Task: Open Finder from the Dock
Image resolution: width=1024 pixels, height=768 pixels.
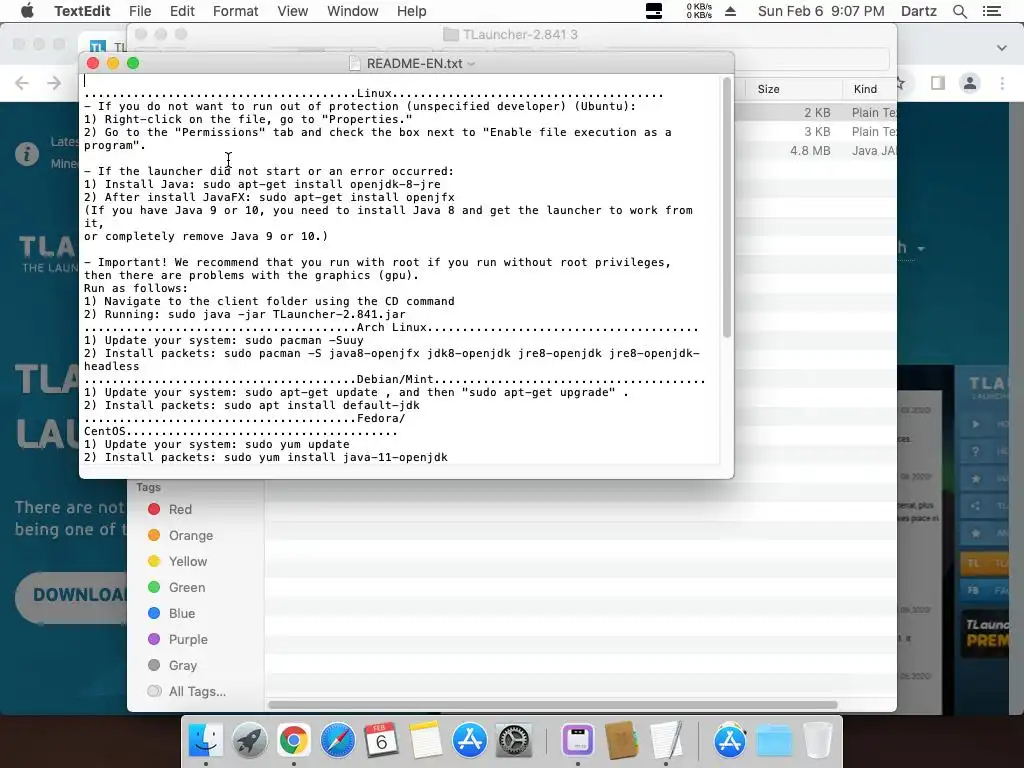Action: [x=205, y=741]
